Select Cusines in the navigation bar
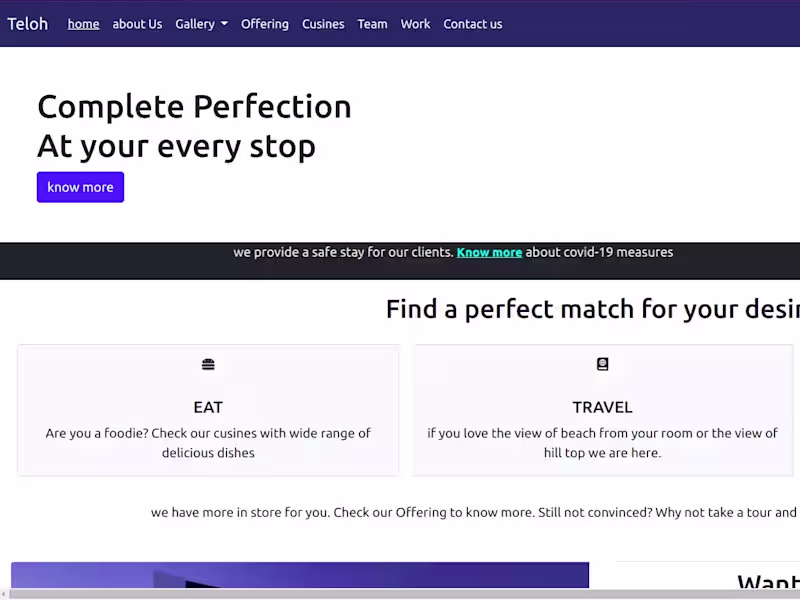 pyautogui.click(x=323, y=24)
